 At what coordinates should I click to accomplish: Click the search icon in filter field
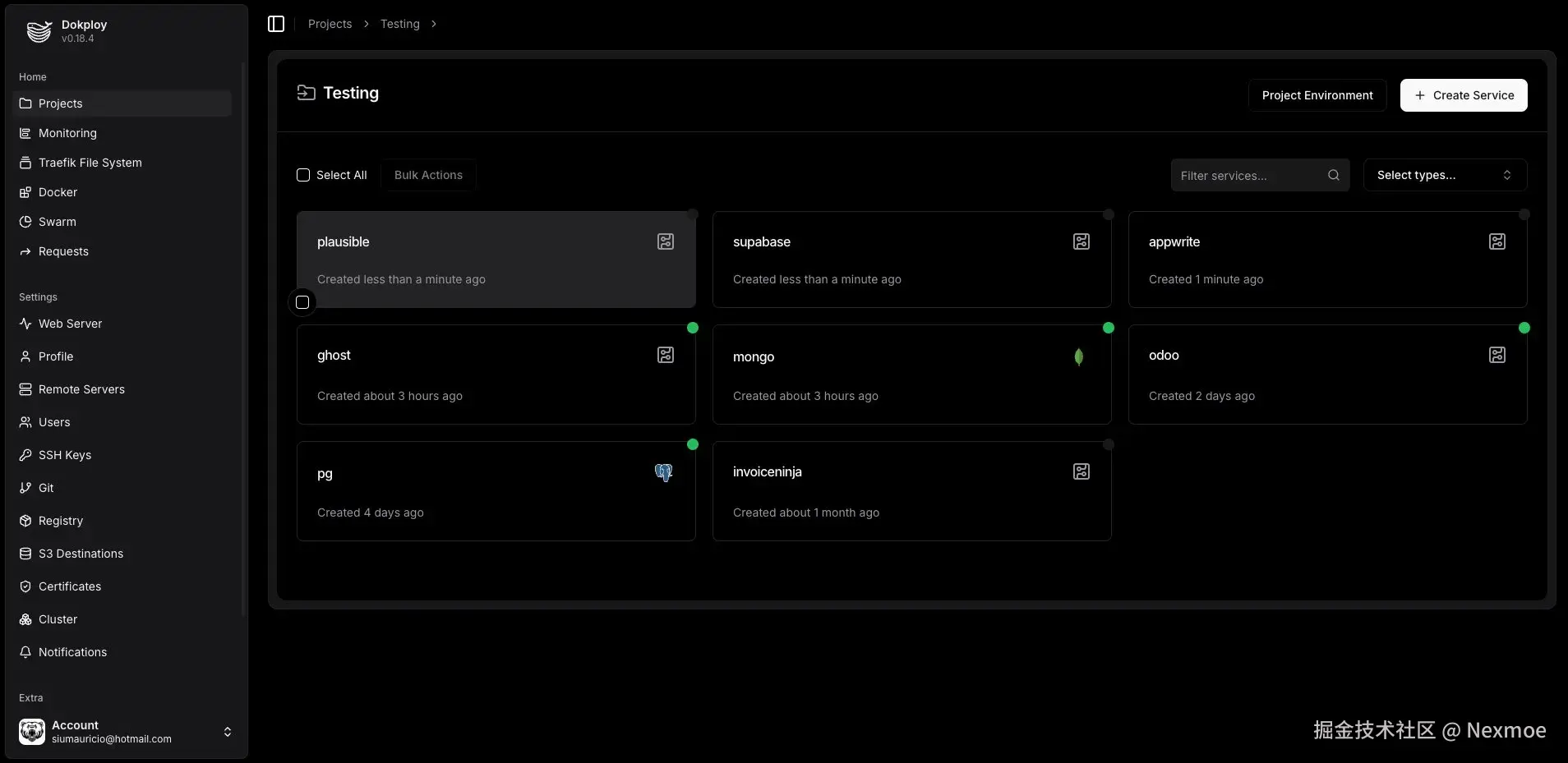[1334, 175]
